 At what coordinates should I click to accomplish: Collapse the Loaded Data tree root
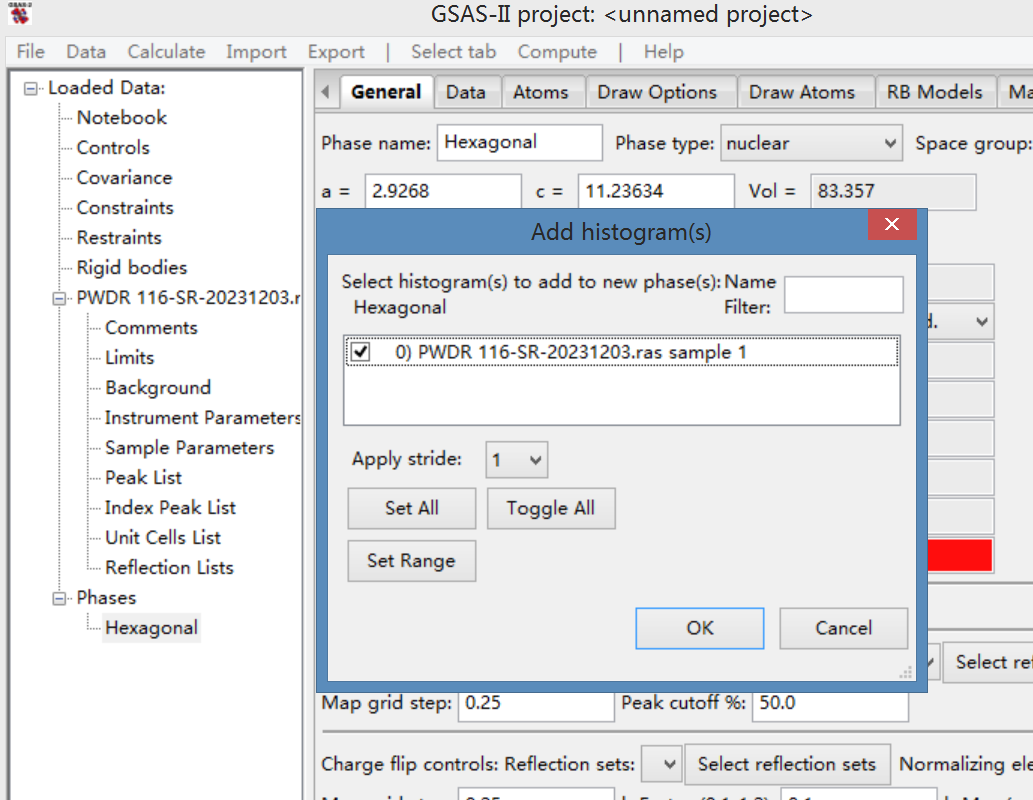pos(33,88)
